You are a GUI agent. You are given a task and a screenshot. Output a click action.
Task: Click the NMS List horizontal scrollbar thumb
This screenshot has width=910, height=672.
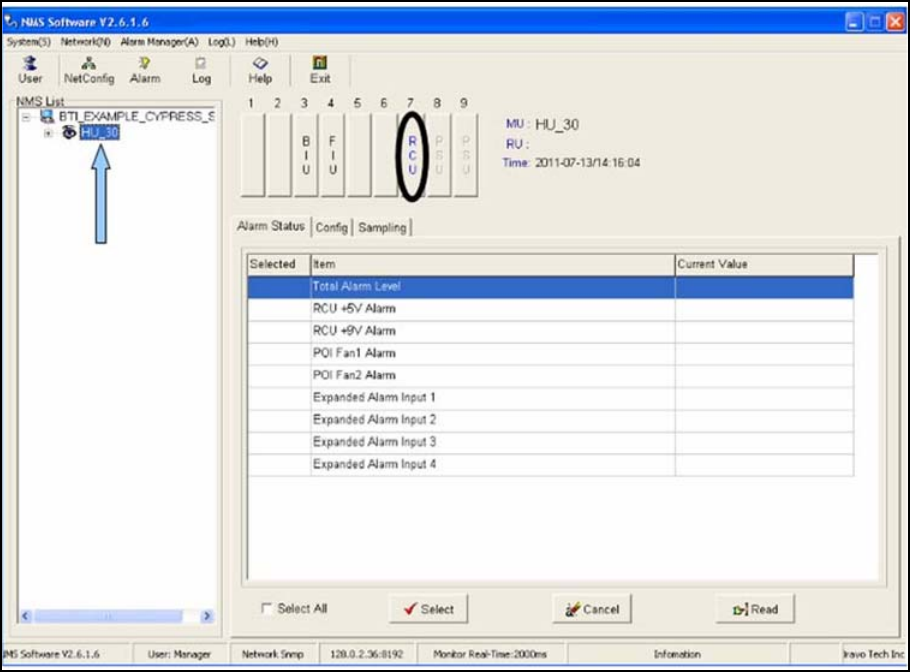108,616
